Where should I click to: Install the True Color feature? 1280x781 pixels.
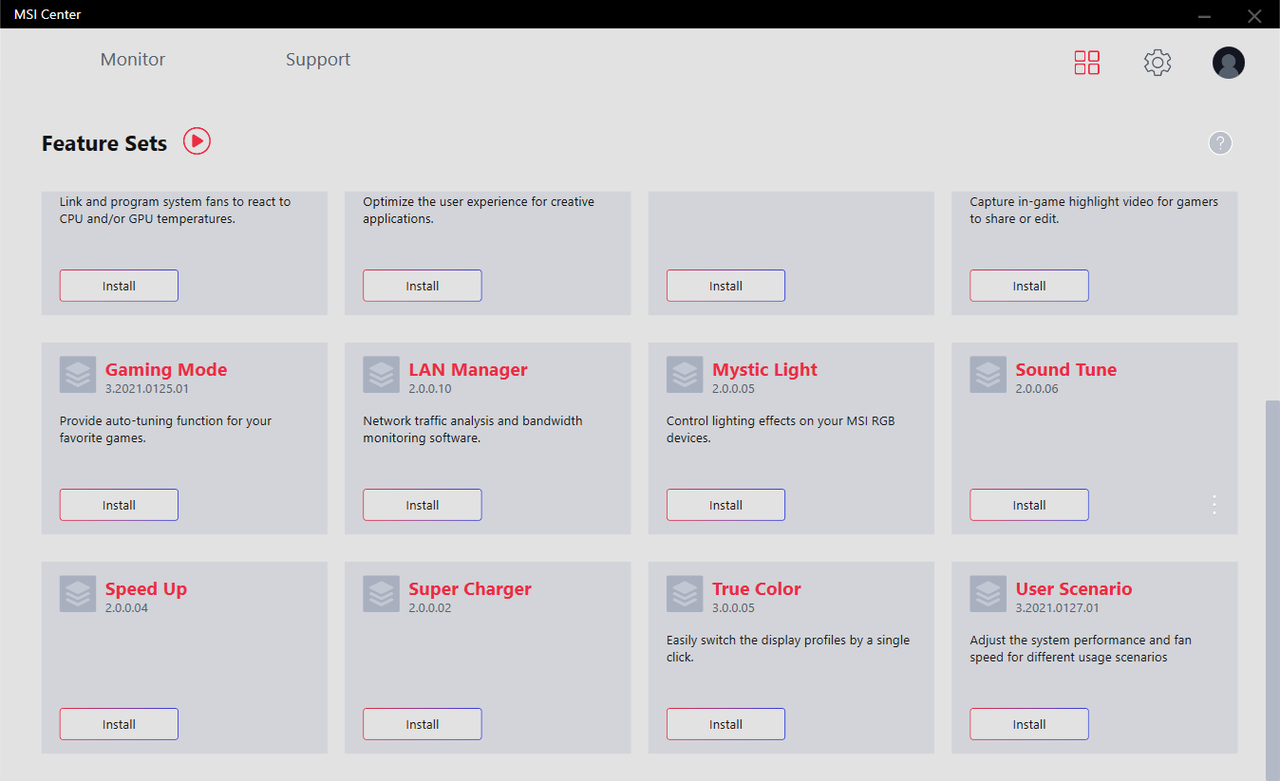tap(726, 724)
